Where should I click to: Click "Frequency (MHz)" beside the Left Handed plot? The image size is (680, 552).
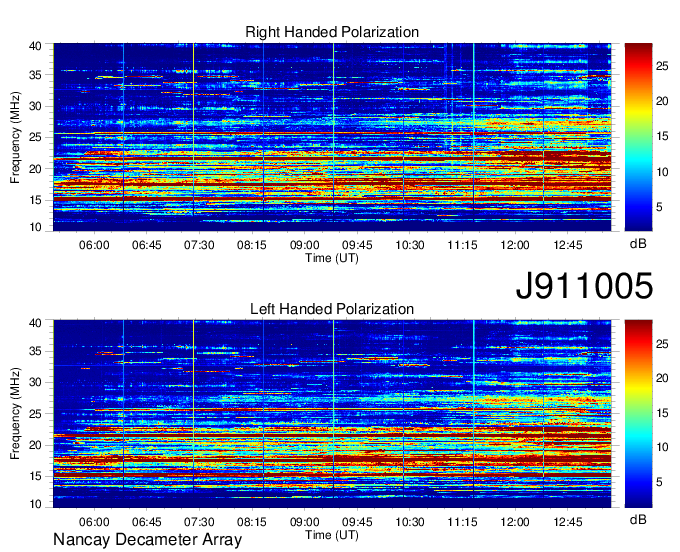[x=15, y=414]
